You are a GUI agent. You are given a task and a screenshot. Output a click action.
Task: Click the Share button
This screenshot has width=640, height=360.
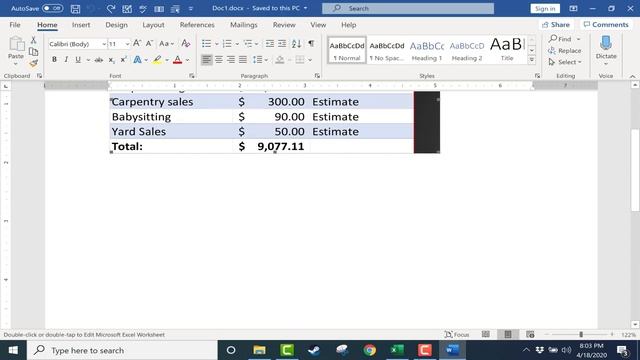(x=556, y=24)
